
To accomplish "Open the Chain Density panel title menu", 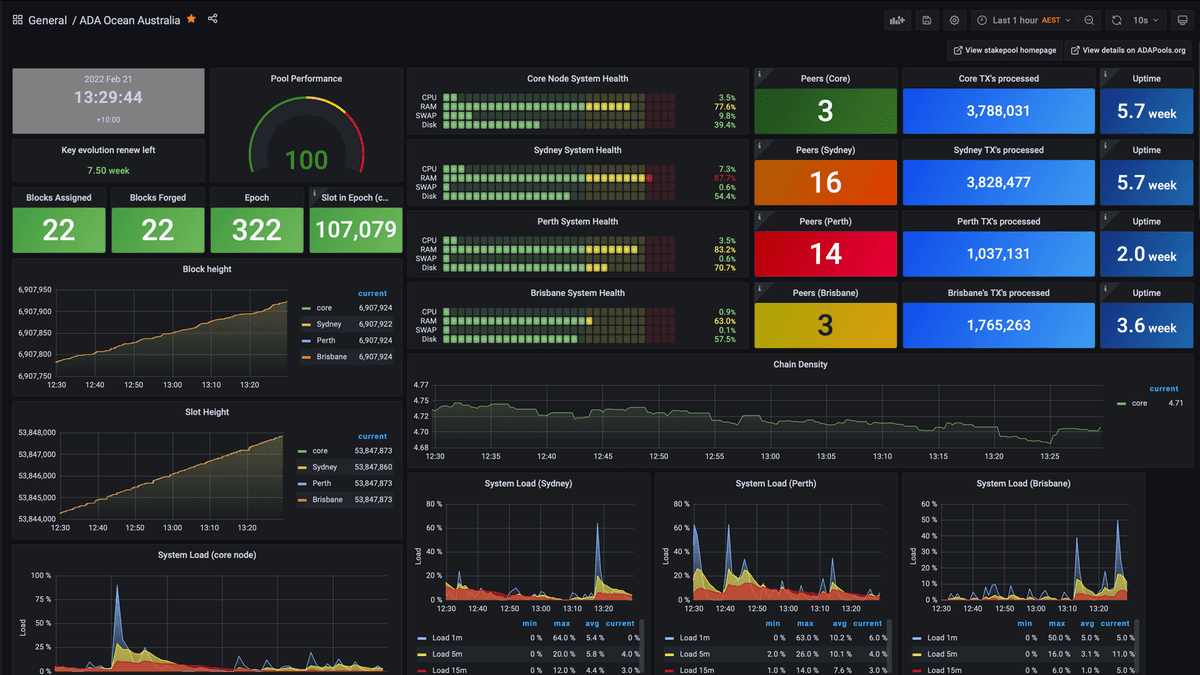I will pyautogui.click(x=800, y=364).
